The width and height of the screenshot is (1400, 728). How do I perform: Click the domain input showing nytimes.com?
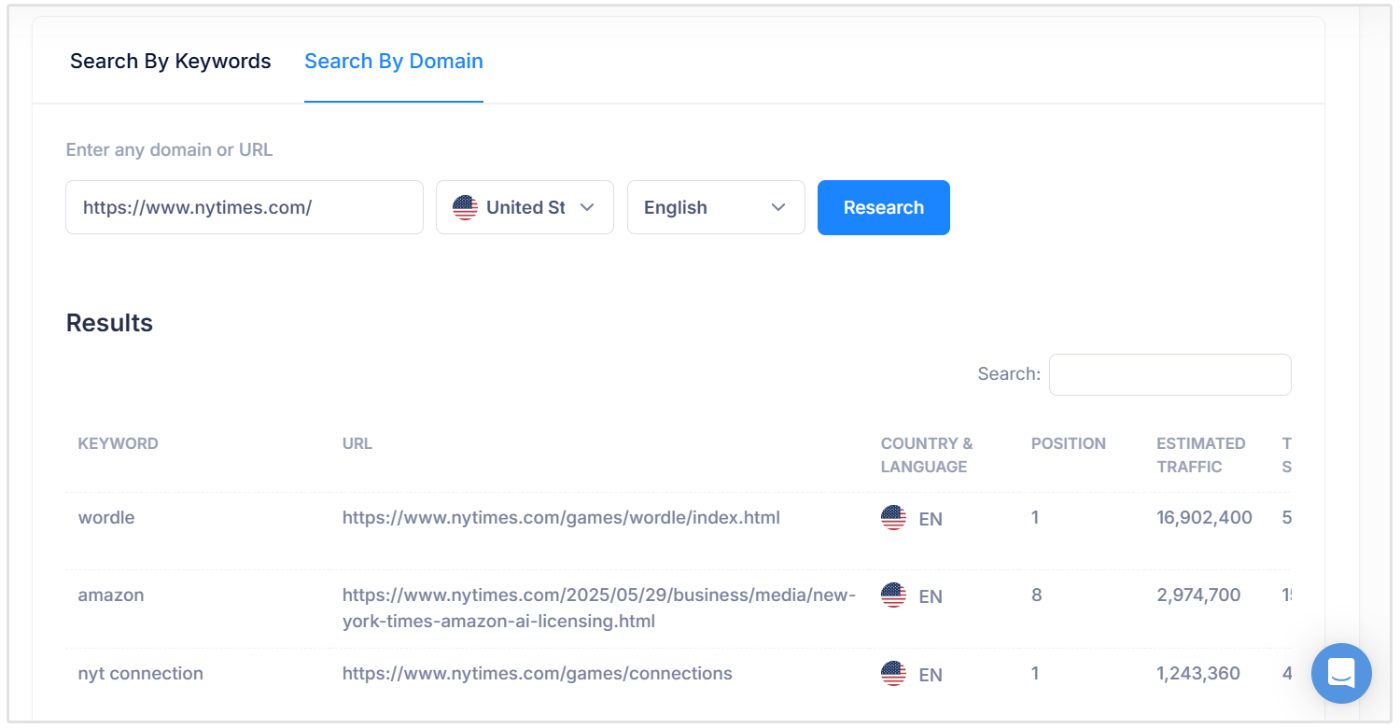(244, 207)
